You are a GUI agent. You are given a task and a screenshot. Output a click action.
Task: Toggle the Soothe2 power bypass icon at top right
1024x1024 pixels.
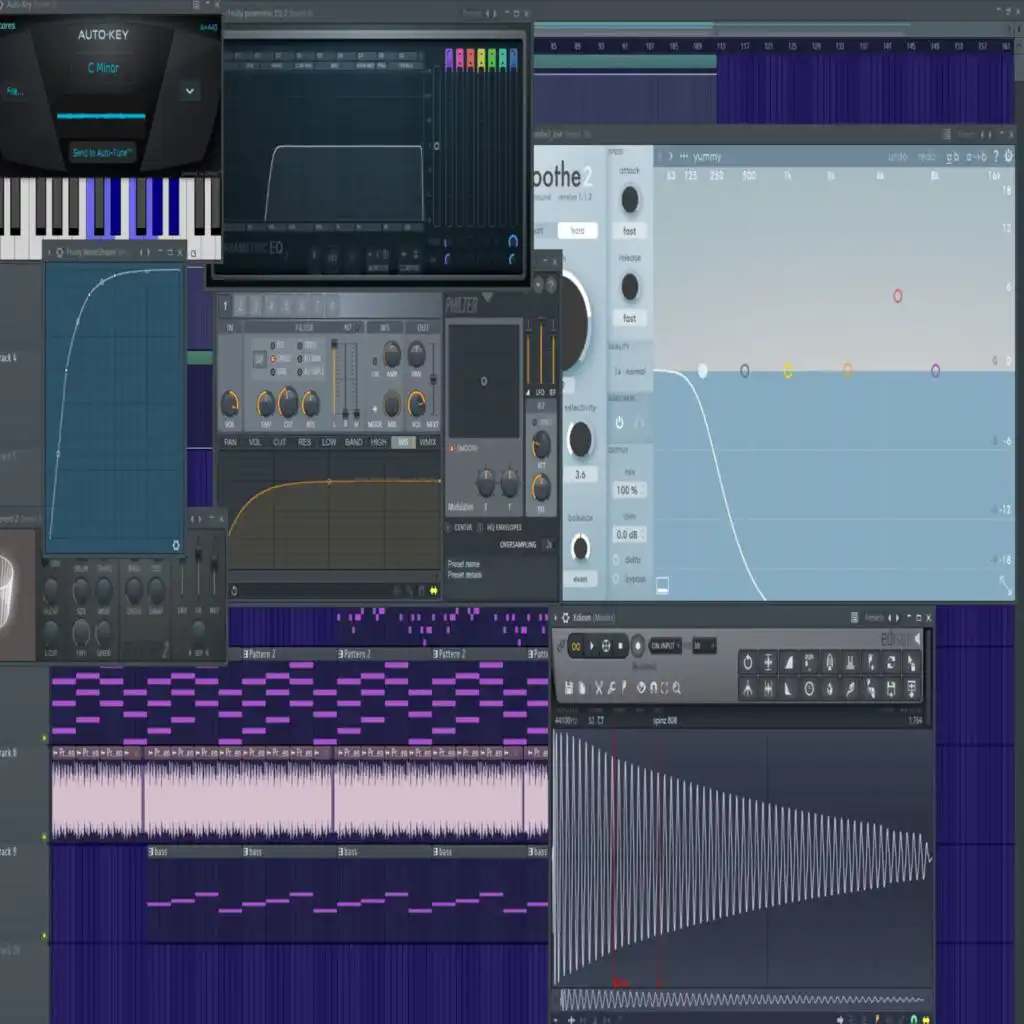[x=1008, y=156]
